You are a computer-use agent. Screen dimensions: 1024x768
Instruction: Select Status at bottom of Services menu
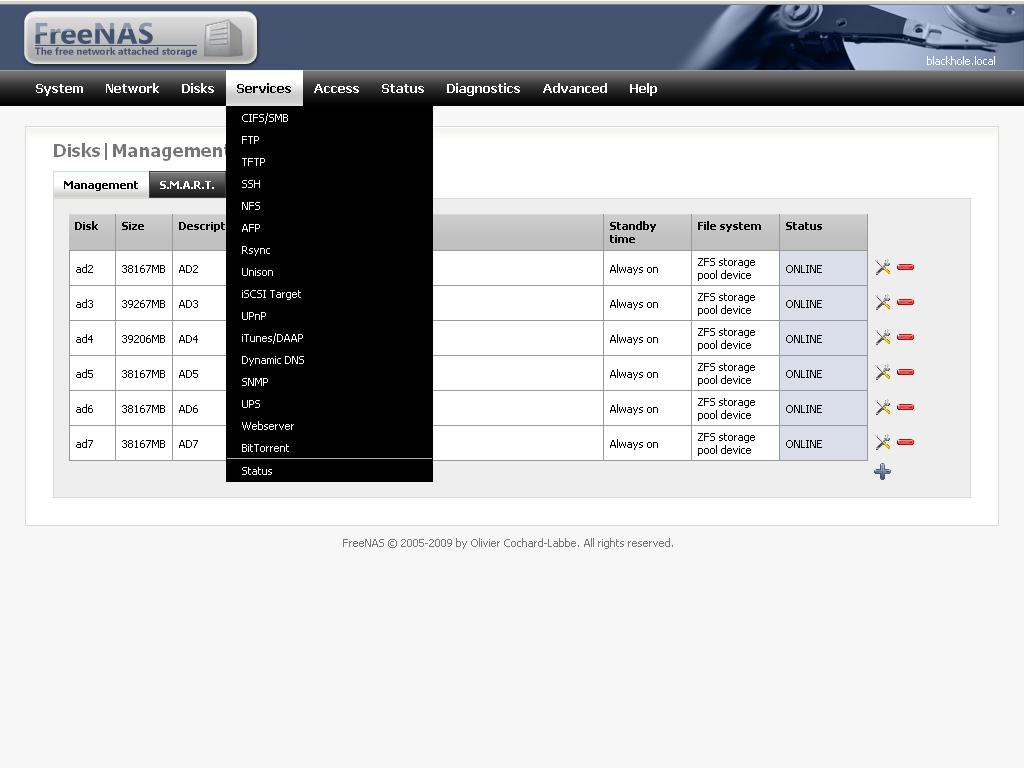[257, 471]
